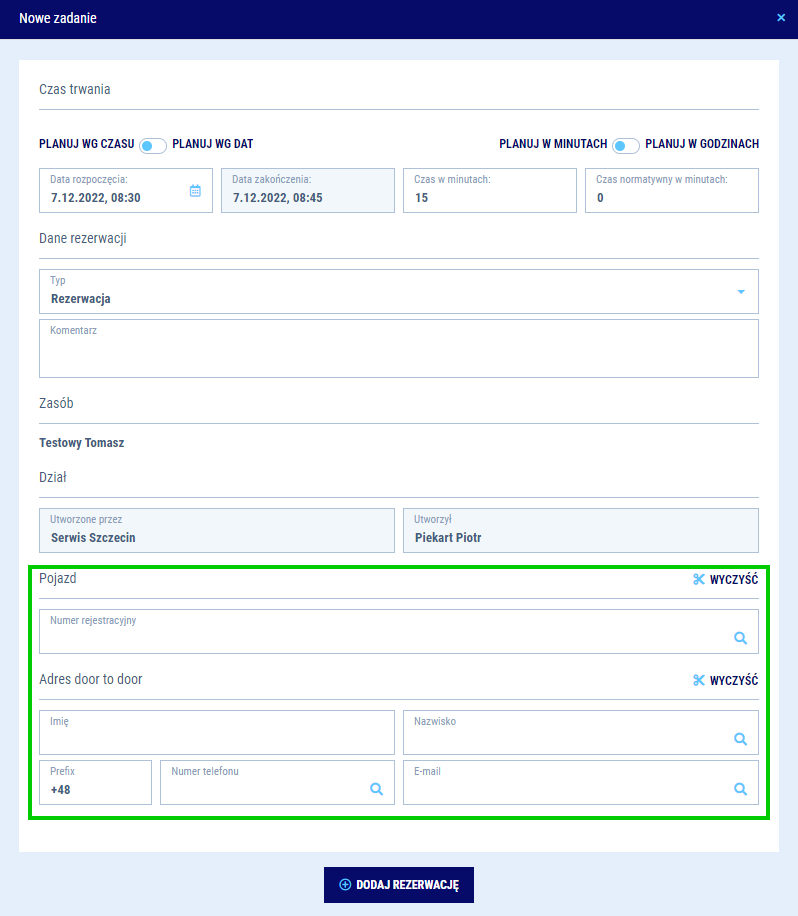Close the Nowe zadanie dialog

coord(781,18)
